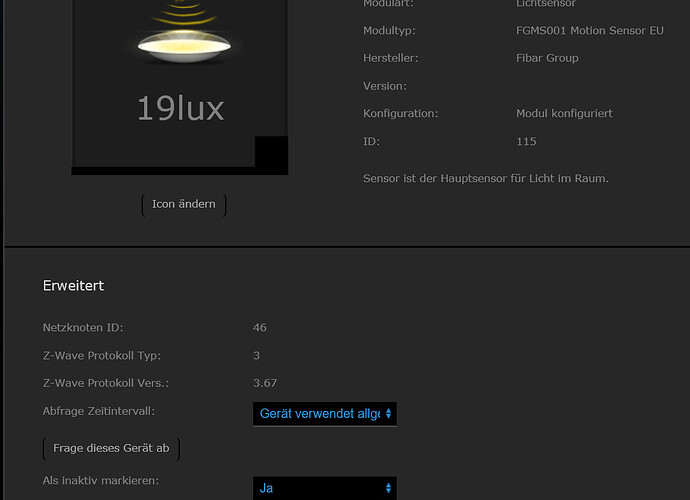Open the Als inaktiv markieren 'Ja' dropdown
The image size is (690, 500).
point(324,488)
